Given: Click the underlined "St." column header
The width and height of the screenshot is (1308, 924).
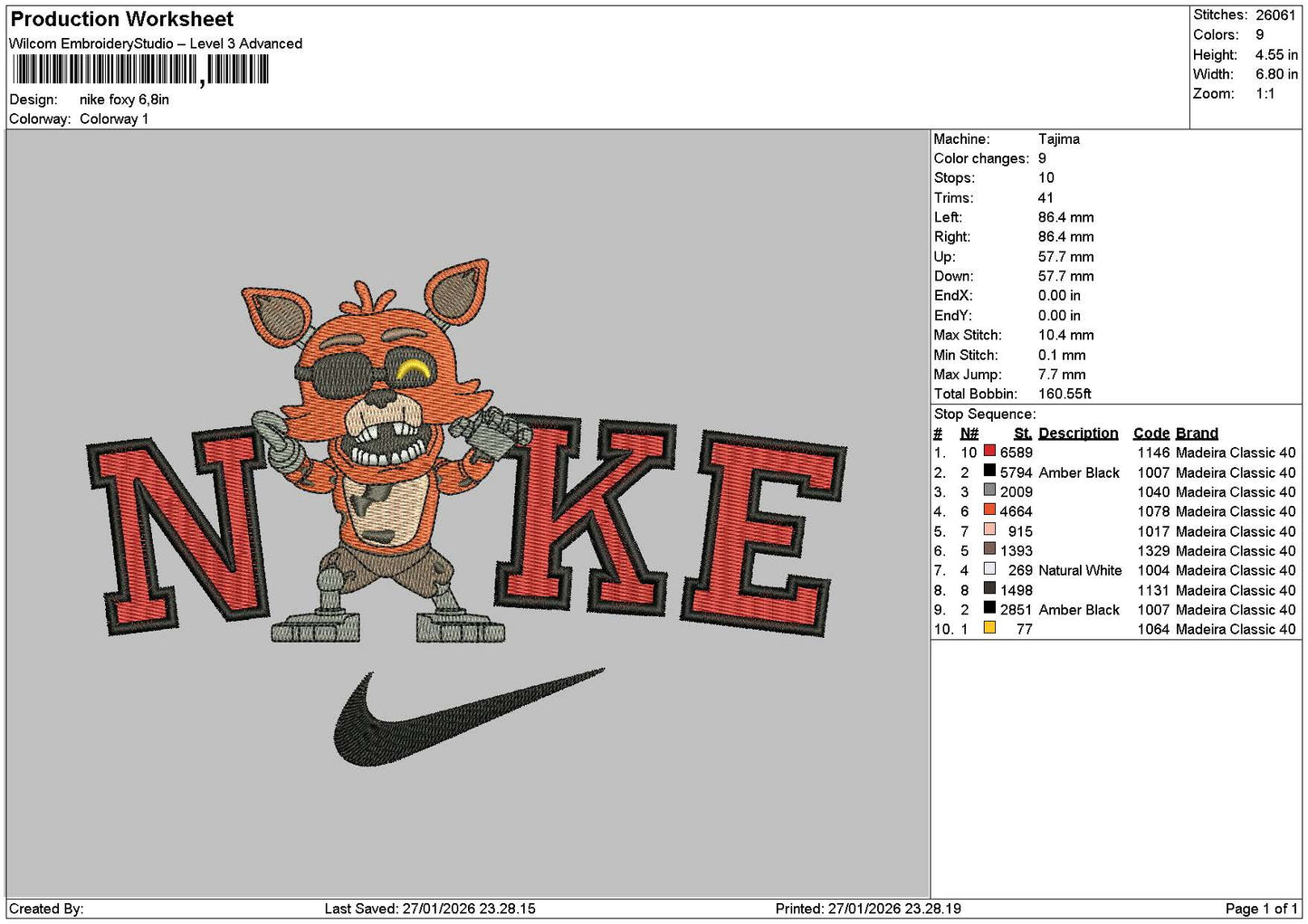Looking at the screenshot, I should [x=1023, y=433].
